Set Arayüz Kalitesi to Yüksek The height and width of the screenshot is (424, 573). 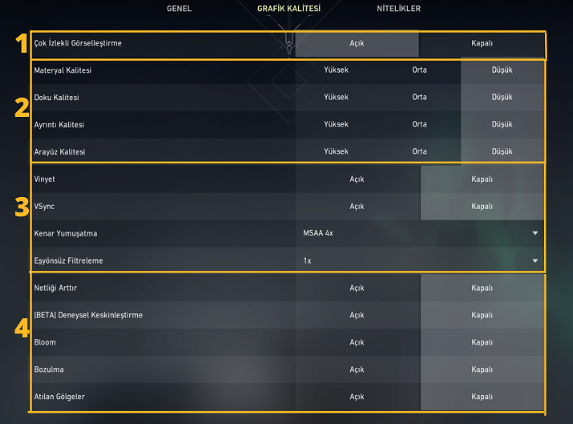tap(336, 152)
